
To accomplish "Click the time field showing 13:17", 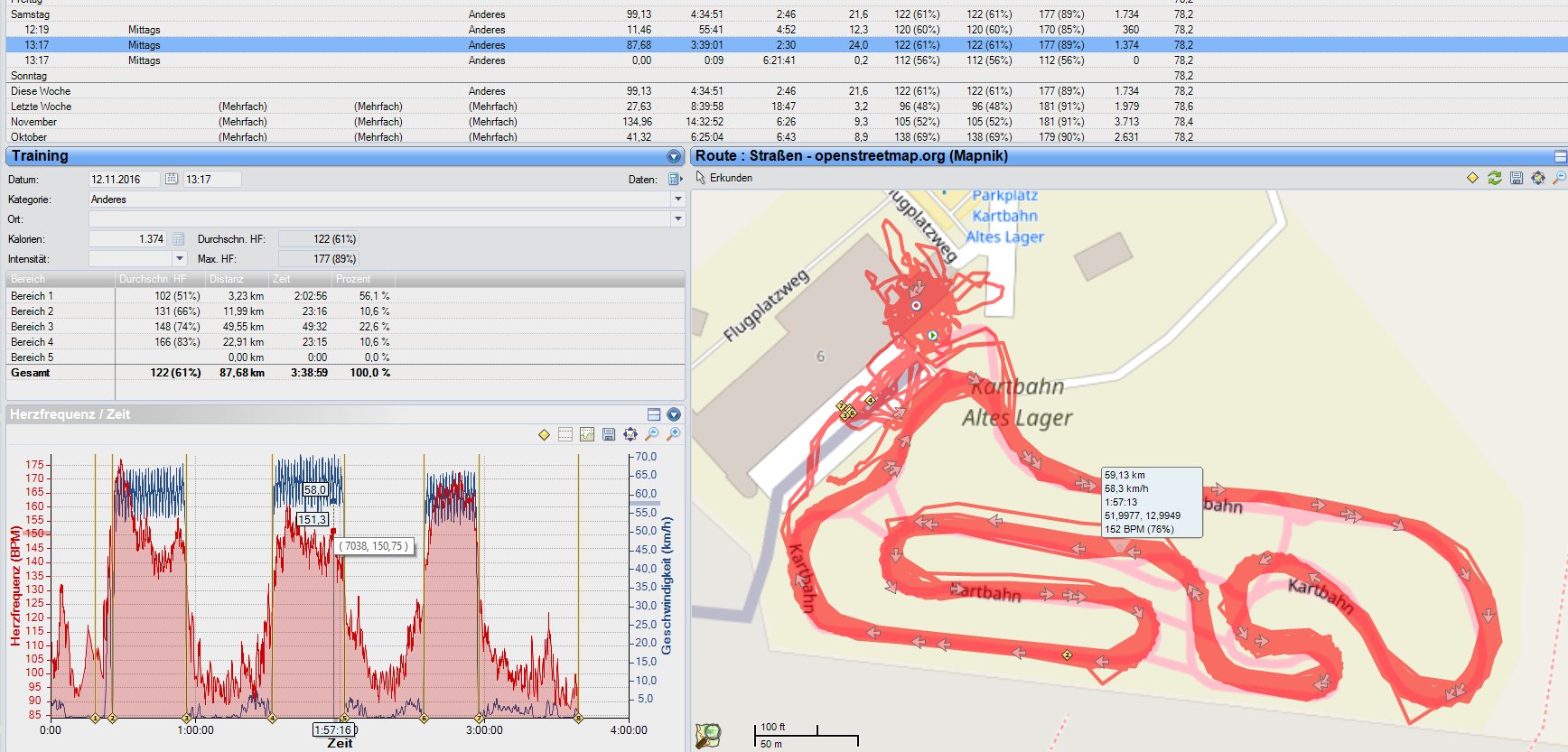I will point(211,180).
